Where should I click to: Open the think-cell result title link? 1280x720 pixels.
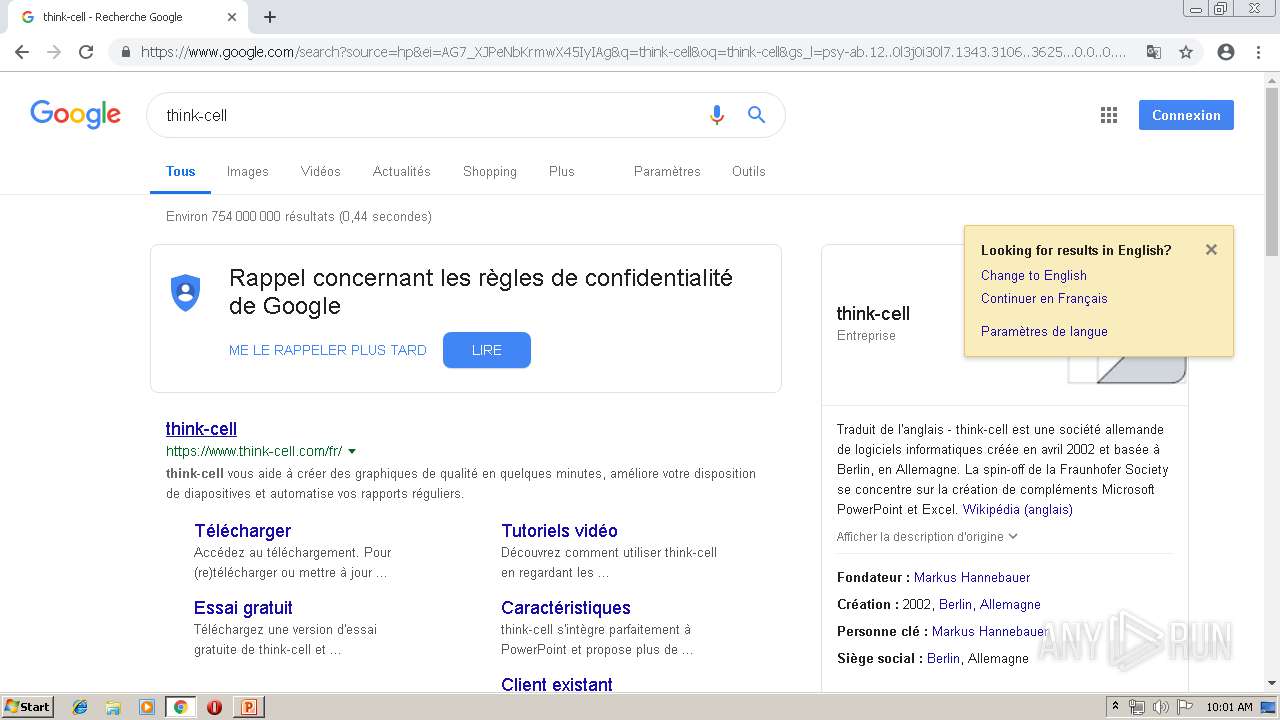point(201,428)
